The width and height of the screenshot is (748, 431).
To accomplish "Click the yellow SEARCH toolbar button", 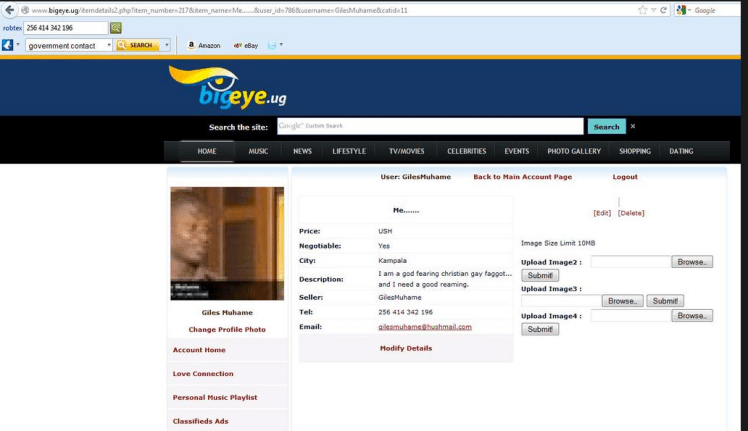I will (139, 45).
